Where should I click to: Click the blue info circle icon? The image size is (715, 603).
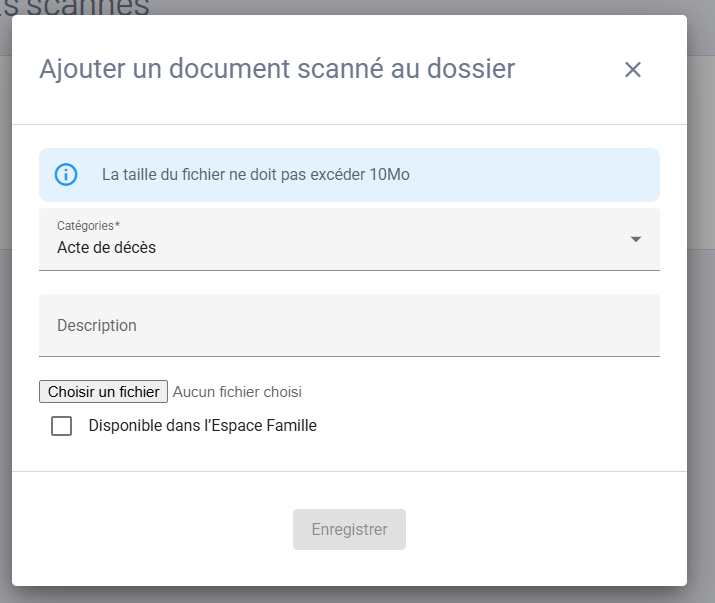pyautogui.click(x=66, y=174)
